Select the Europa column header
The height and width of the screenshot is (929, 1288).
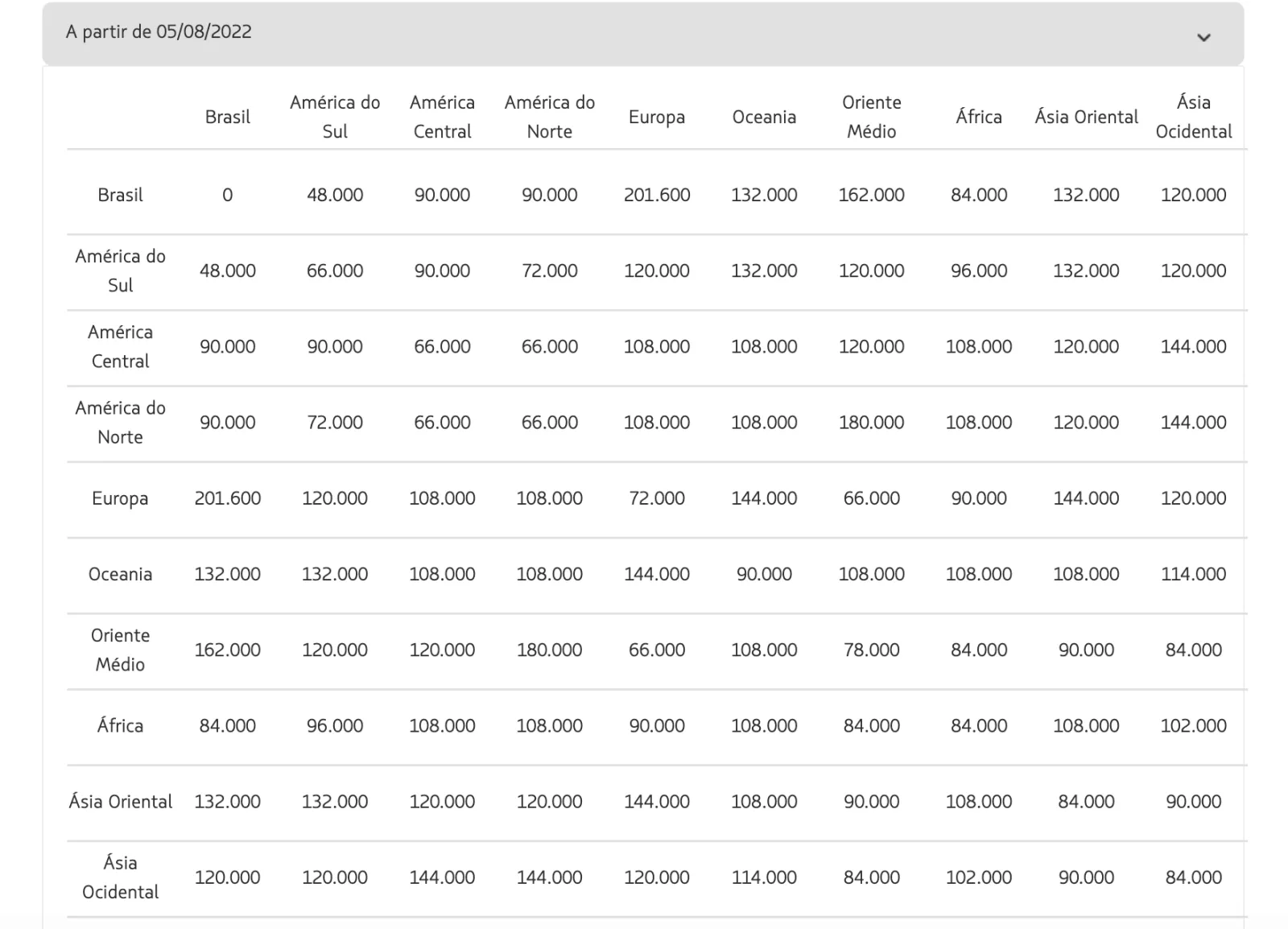point(657,118)
